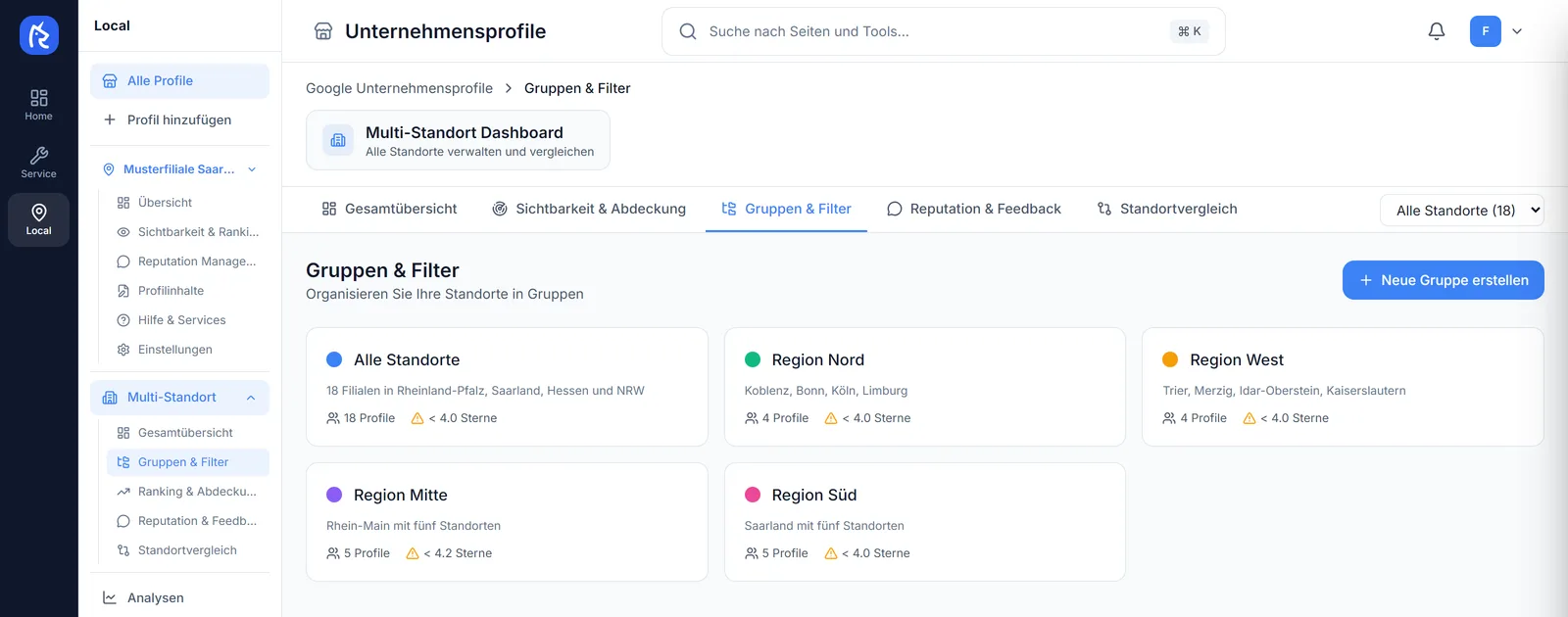
Task: Focus the Suche nach Seiten und Tools field
Action: click(943, 31)
